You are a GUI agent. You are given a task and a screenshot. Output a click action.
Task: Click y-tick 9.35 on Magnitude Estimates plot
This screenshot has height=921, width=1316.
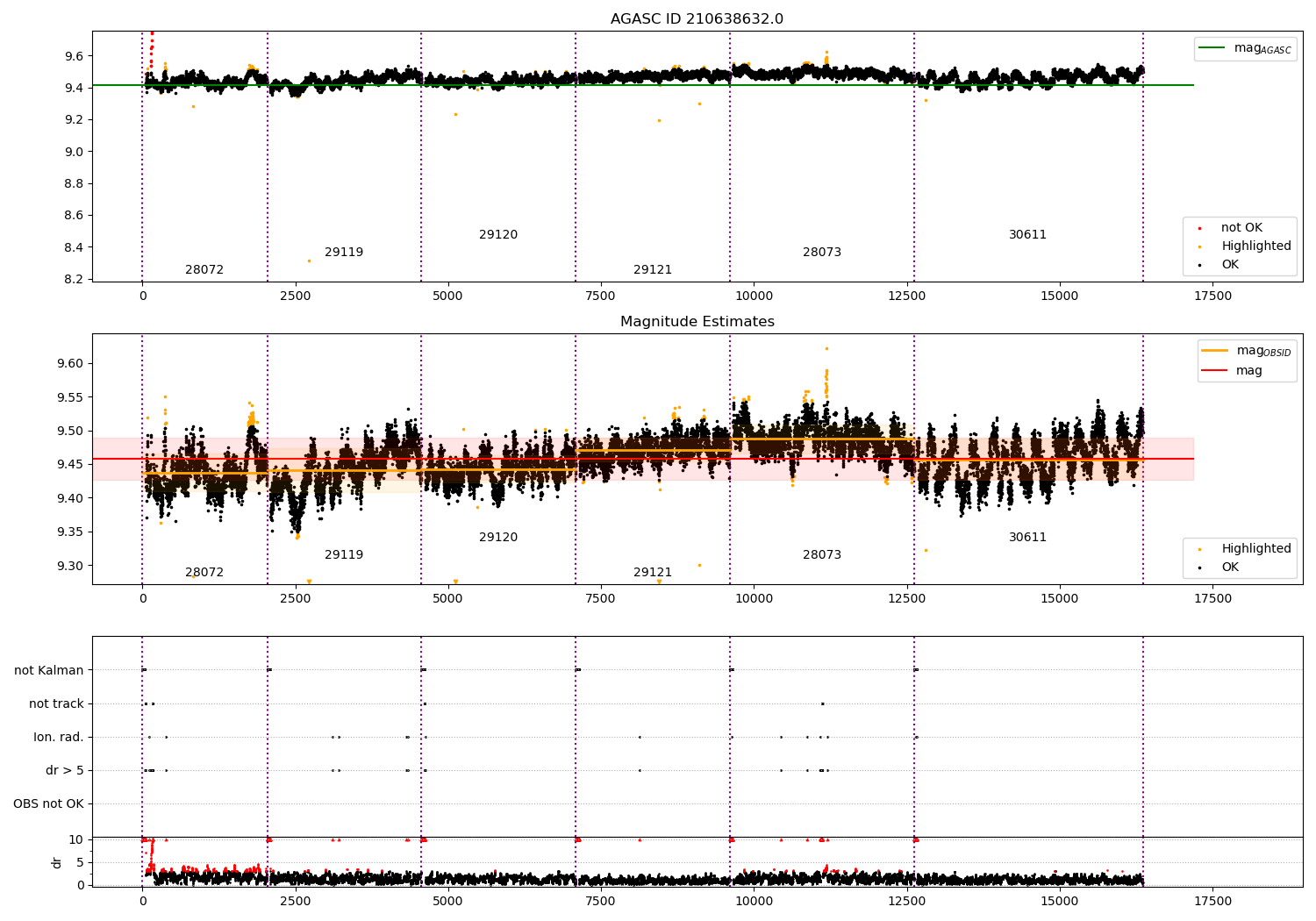coord(69,532)
